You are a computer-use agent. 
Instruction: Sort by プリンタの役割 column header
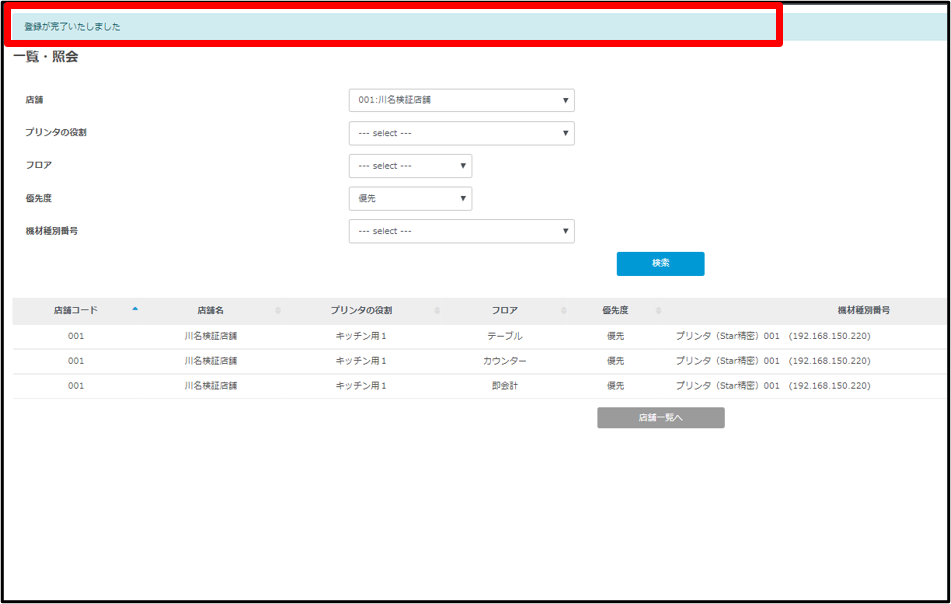[361, 310]
